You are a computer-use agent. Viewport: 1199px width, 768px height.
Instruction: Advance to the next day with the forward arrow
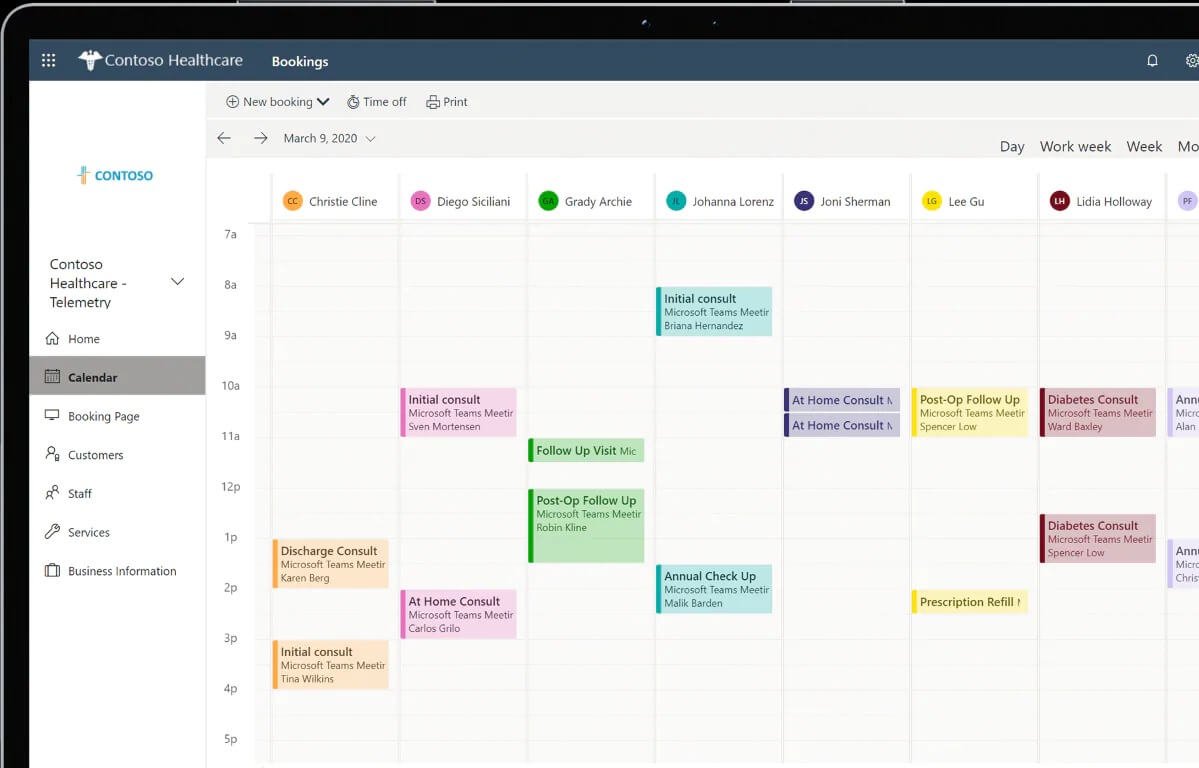click(260, 138)
